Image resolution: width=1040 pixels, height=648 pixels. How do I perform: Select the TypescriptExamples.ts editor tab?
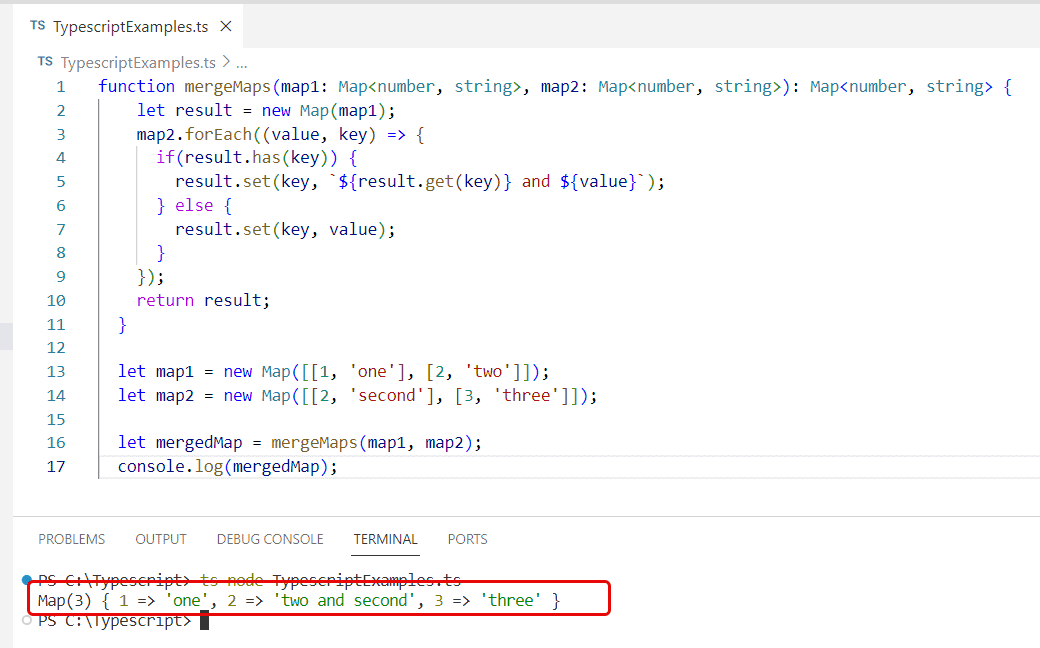tap(128, 27)
